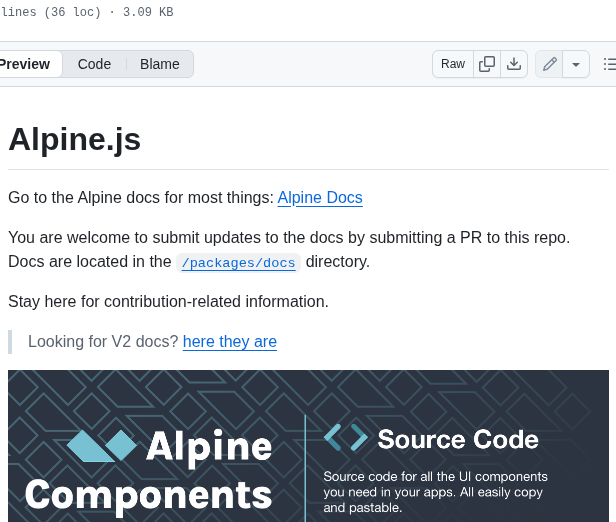
Task: Open the Alpine Components banner image
Action: coord(308,446)
